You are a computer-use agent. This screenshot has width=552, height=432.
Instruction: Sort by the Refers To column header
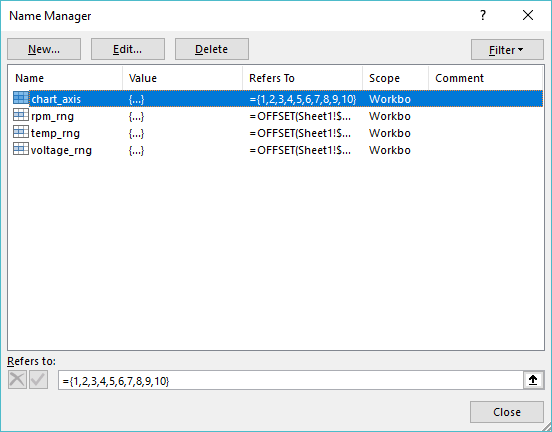tap(302, 78)
